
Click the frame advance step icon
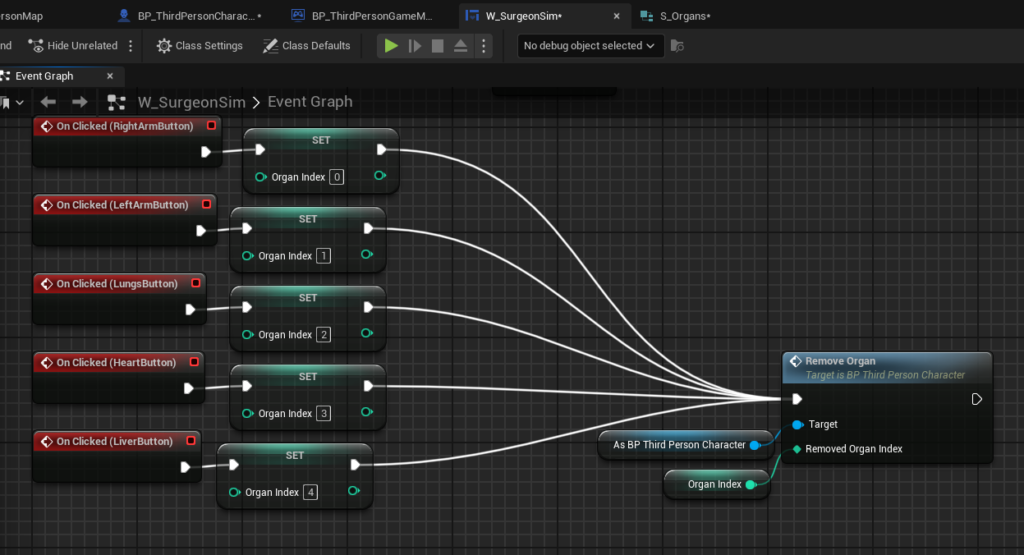[x=415, y=46]
